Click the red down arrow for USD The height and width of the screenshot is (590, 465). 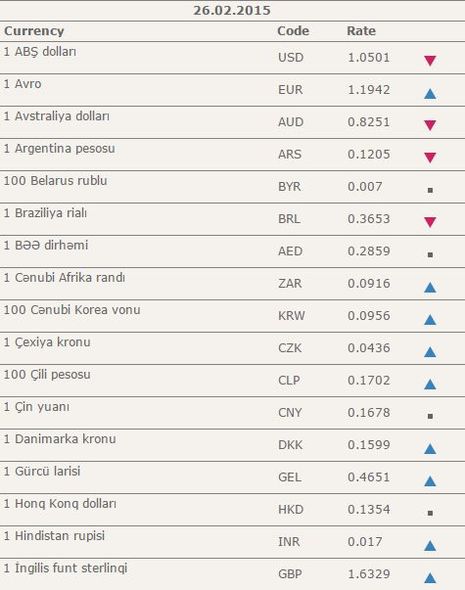(430, 61)
